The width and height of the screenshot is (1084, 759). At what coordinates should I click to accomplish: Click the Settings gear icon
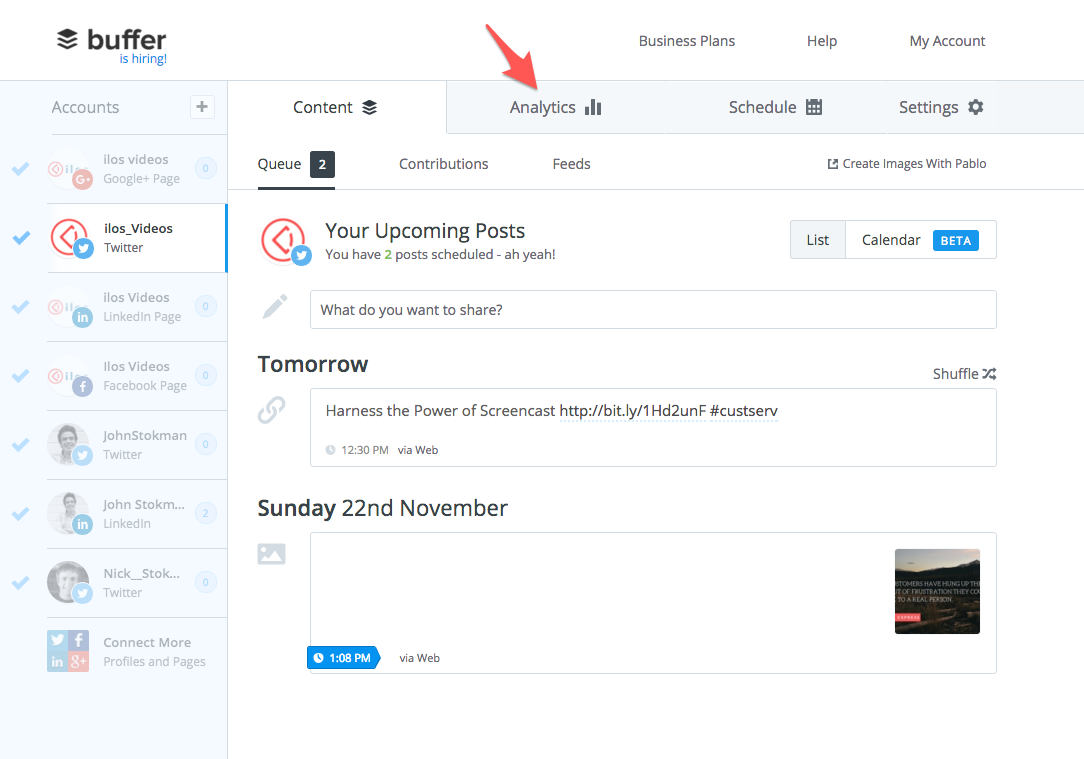click(975, 106)
